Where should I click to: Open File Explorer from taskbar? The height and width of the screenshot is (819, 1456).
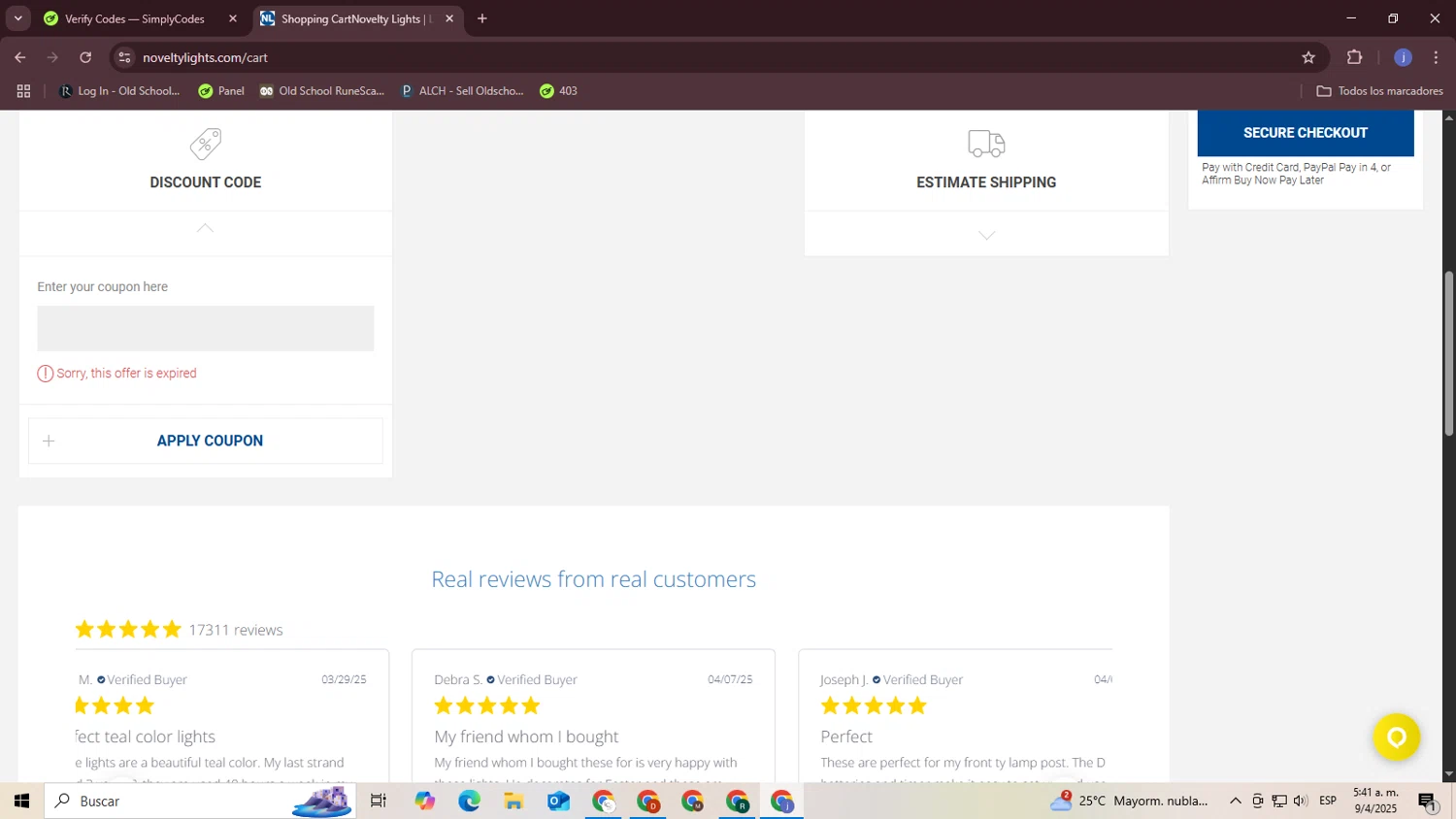pos(513,802)
